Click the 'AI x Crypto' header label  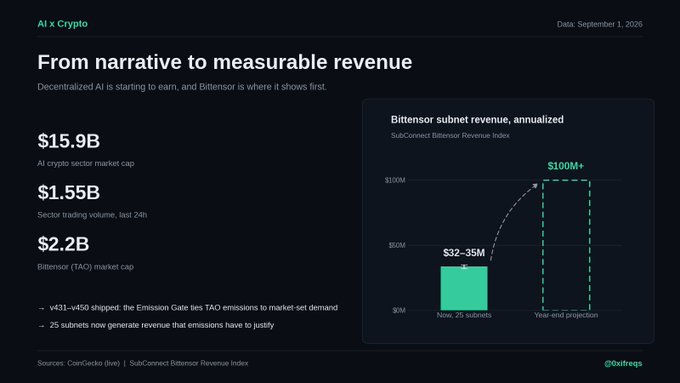[x=62, y=24]
